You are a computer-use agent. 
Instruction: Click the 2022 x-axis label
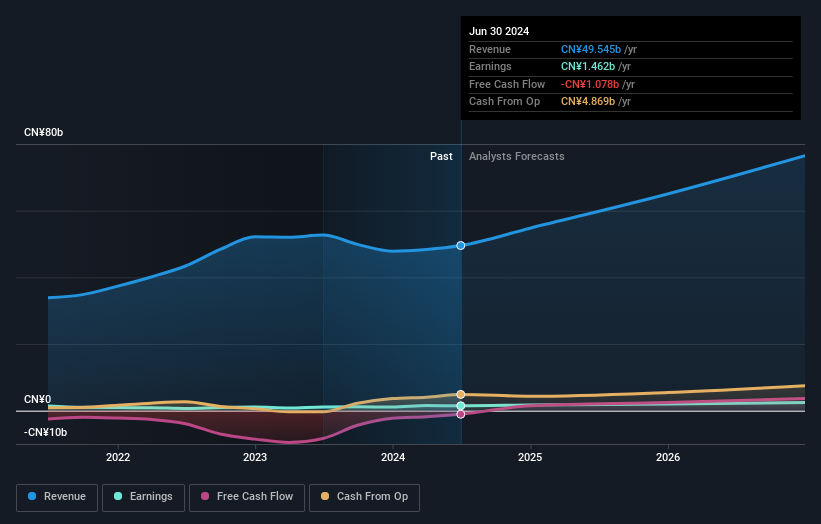tap(118, 457)
